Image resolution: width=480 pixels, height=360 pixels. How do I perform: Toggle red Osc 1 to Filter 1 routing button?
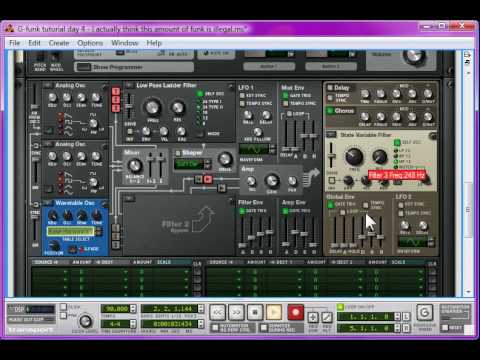116,91
